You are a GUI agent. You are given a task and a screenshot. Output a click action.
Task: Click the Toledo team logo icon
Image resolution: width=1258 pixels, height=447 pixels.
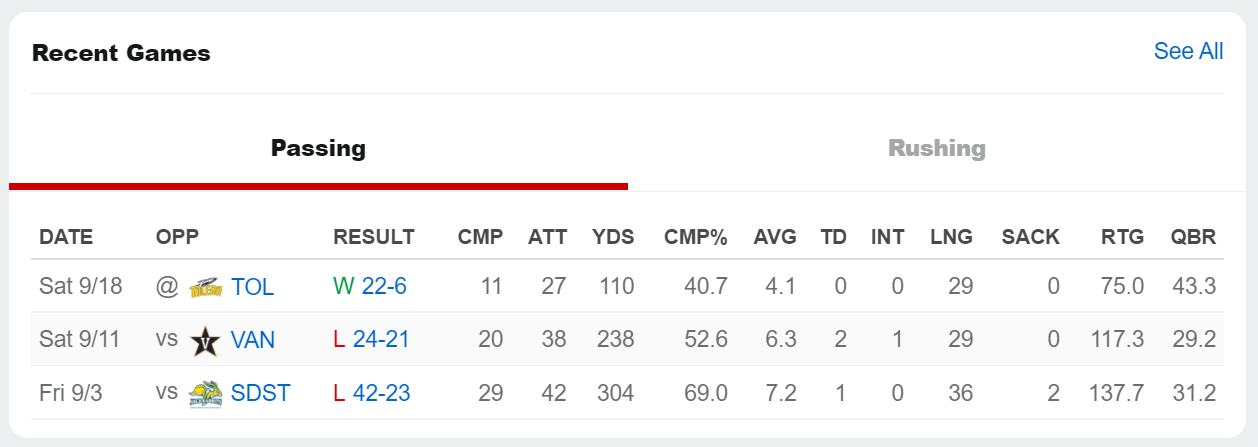(x=204, y=287)
